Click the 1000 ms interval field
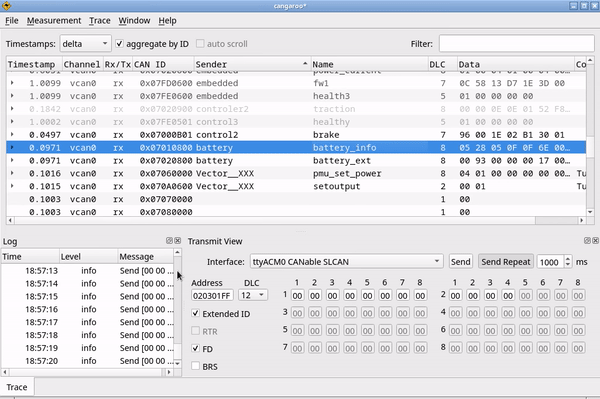The image size is (600, 399). coord(550,262)
